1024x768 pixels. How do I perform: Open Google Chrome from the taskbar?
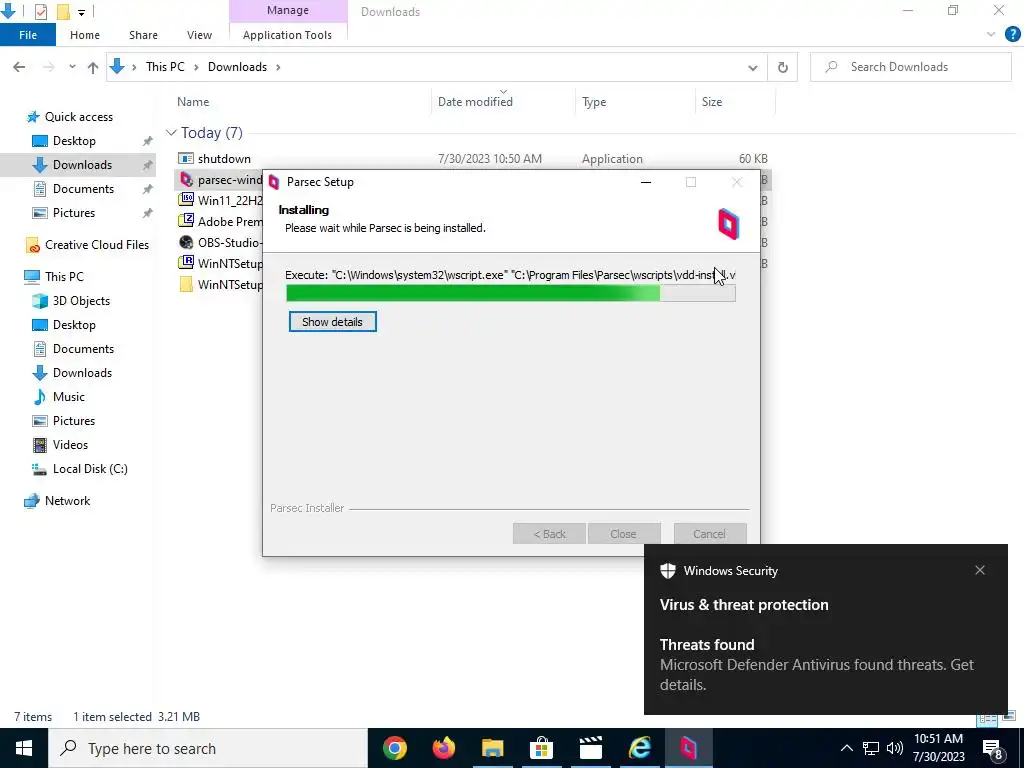(394, 748)
